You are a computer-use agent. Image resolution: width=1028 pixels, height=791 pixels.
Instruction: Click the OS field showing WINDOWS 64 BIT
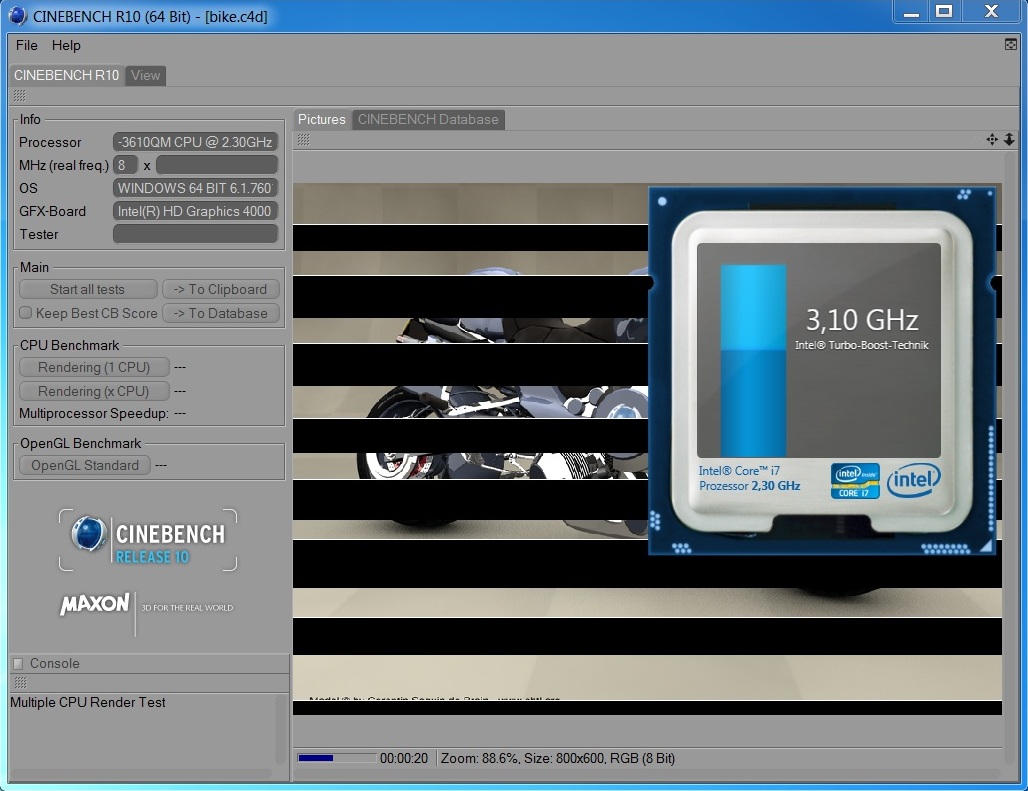pyautogui.click(x=195, y=188)
